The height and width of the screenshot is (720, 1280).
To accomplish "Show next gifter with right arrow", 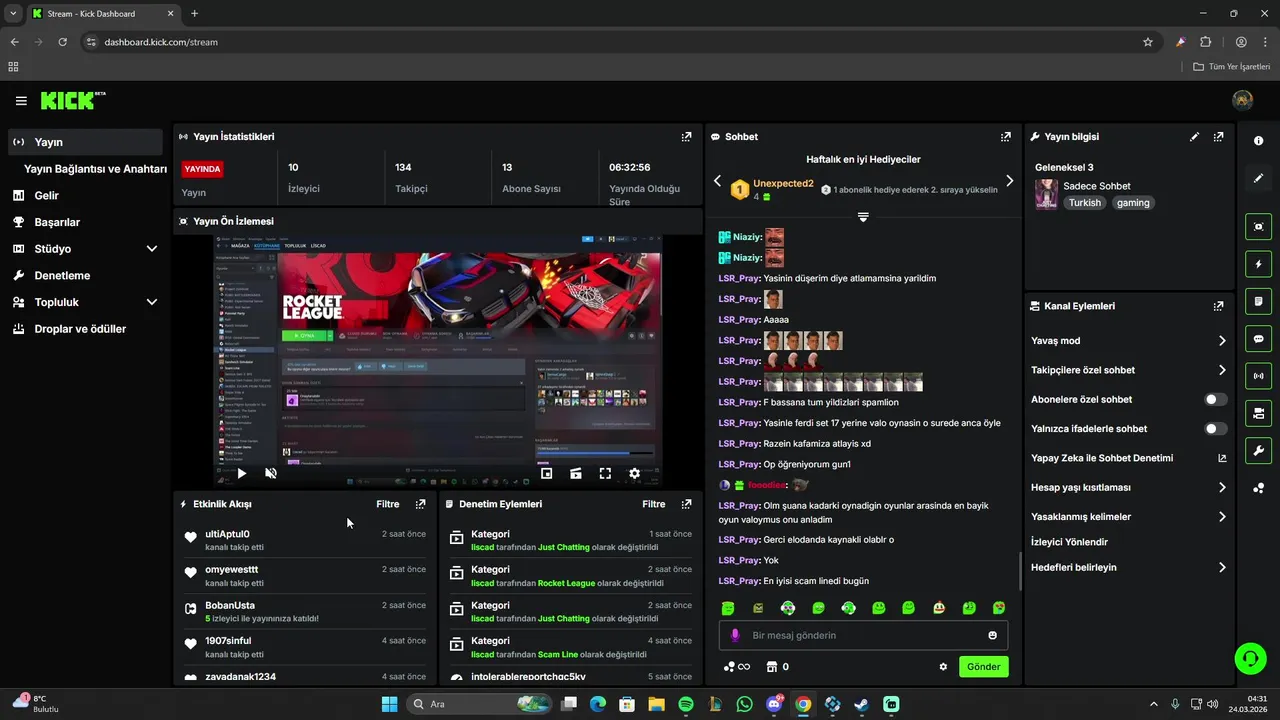I will click(1009, 181).
